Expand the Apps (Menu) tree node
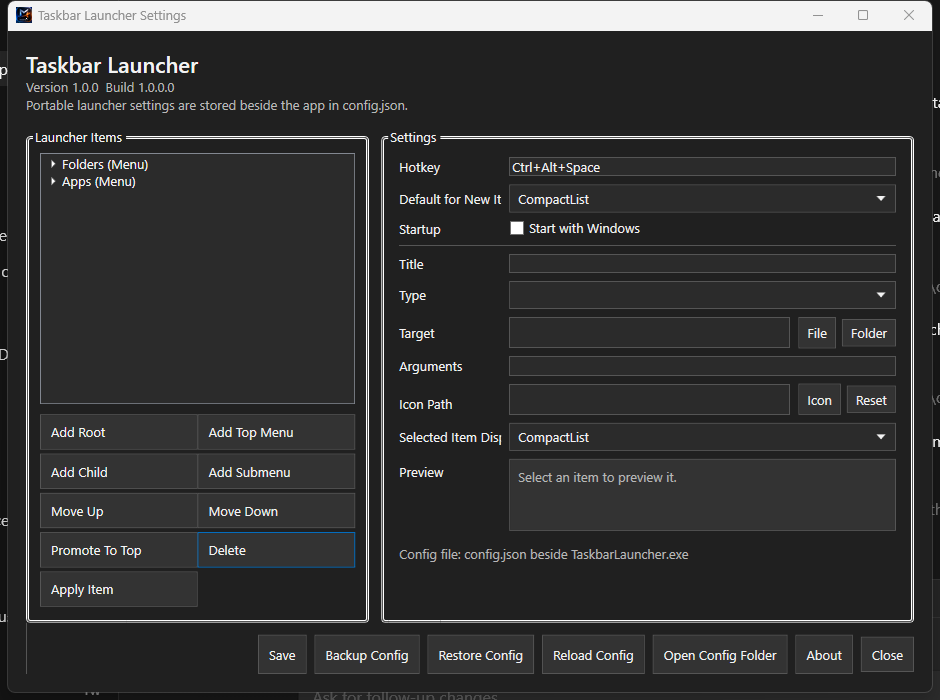 (53, 181)
